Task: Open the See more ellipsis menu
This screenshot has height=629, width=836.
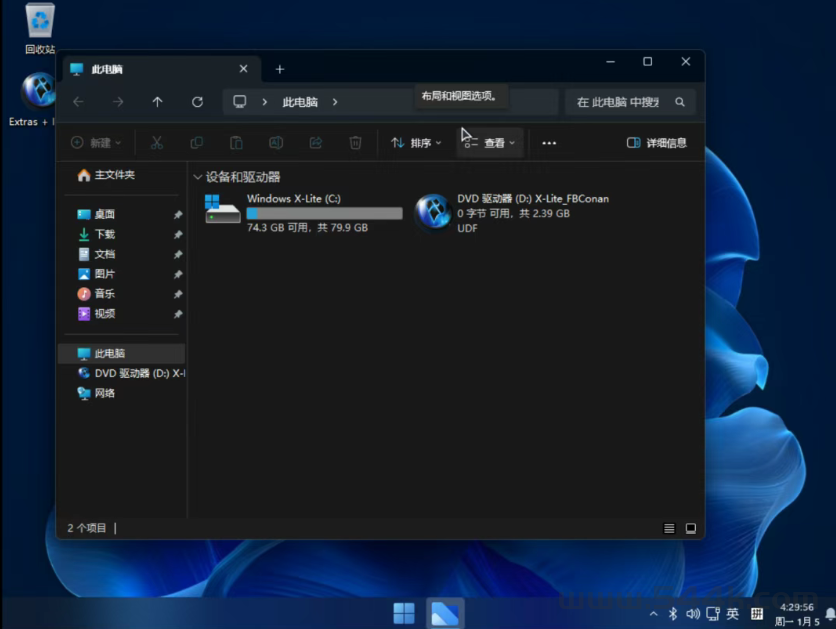Action: (549, 143)
